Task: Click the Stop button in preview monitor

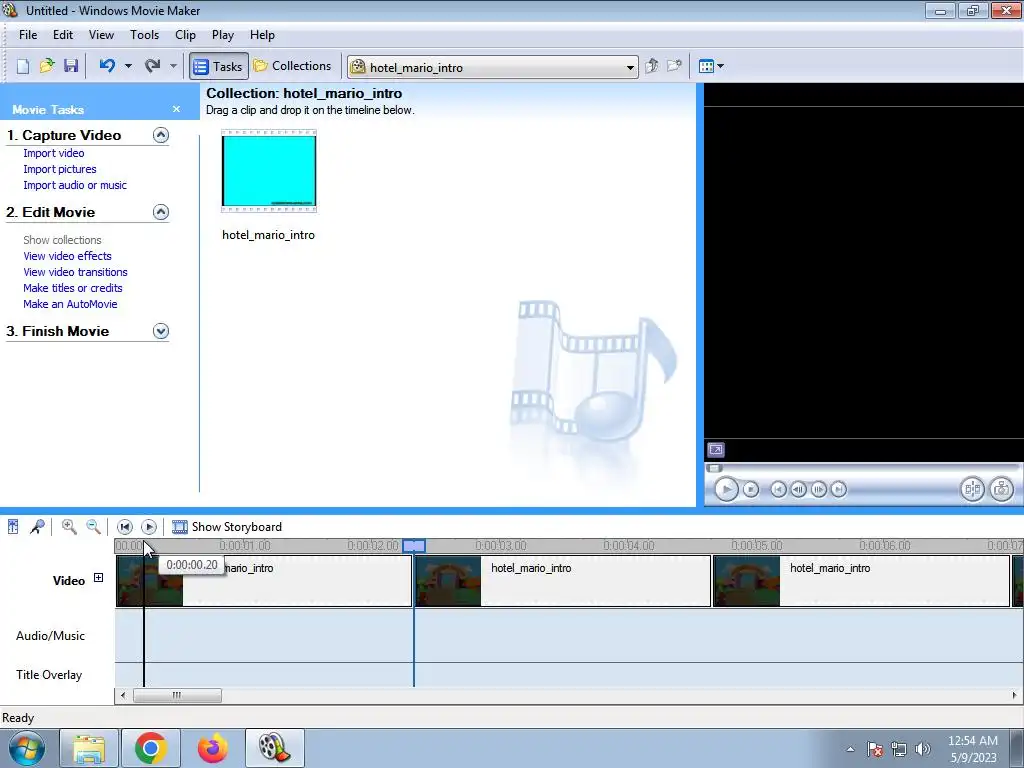Action: pos(751,489)
